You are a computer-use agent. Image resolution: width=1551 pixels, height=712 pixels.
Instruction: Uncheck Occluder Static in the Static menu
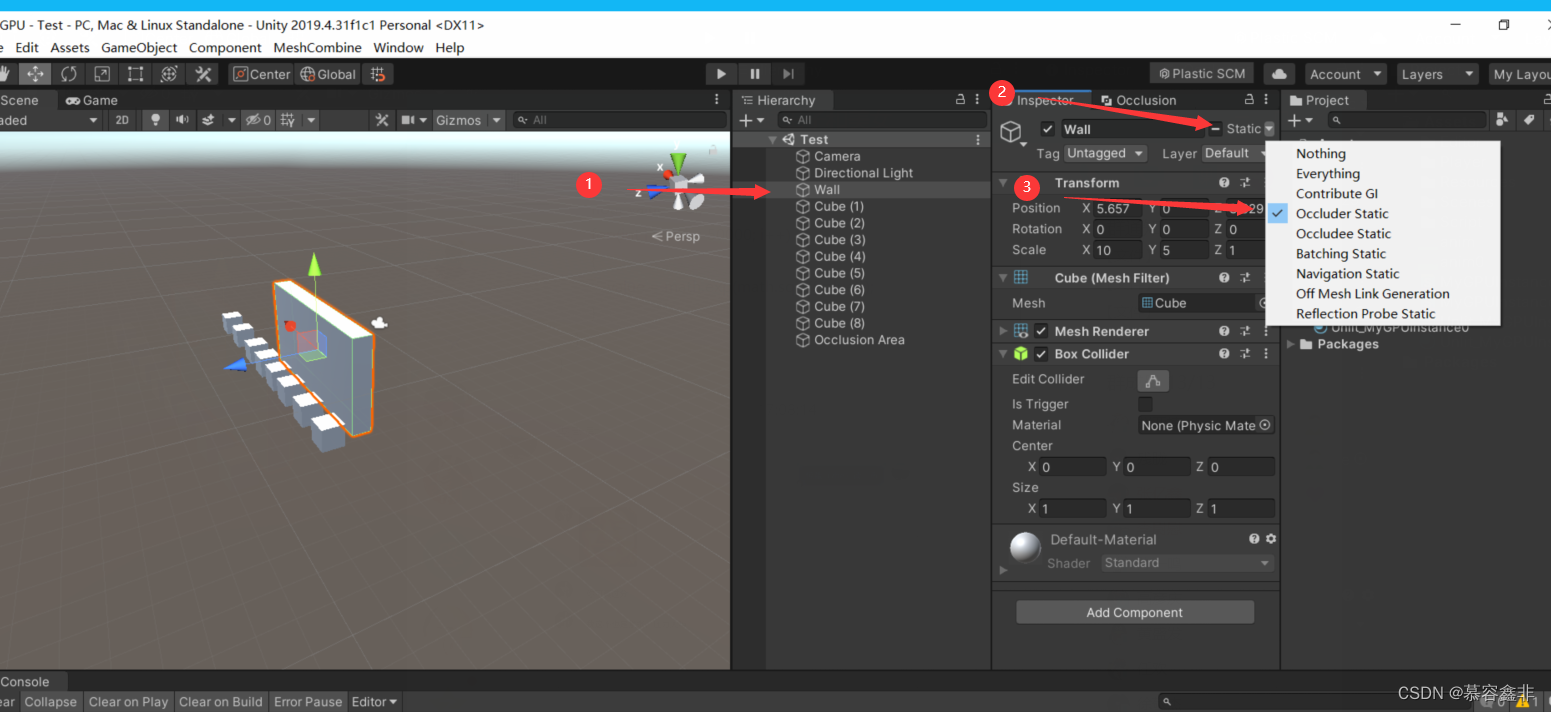(x=1341, y=213)
